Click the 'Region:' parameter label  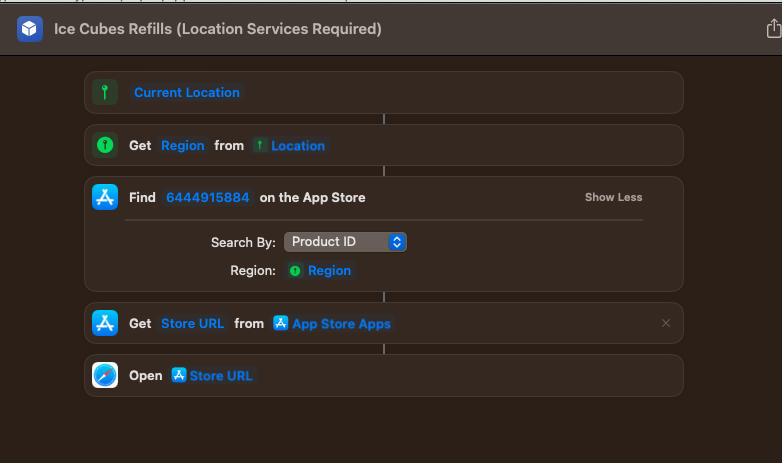coord(252,270)
